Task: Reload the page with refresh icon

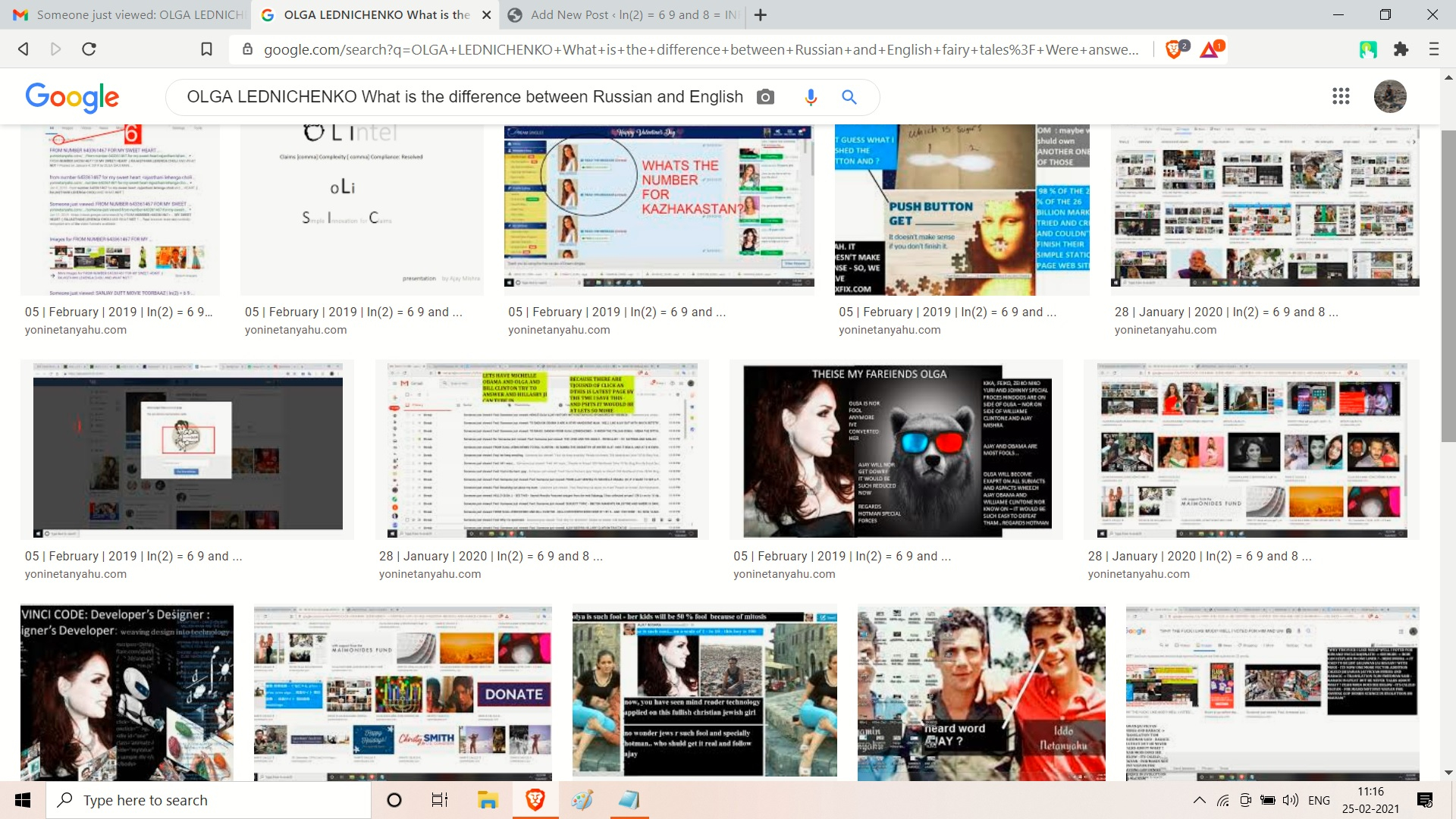Action: click(89, 49)
